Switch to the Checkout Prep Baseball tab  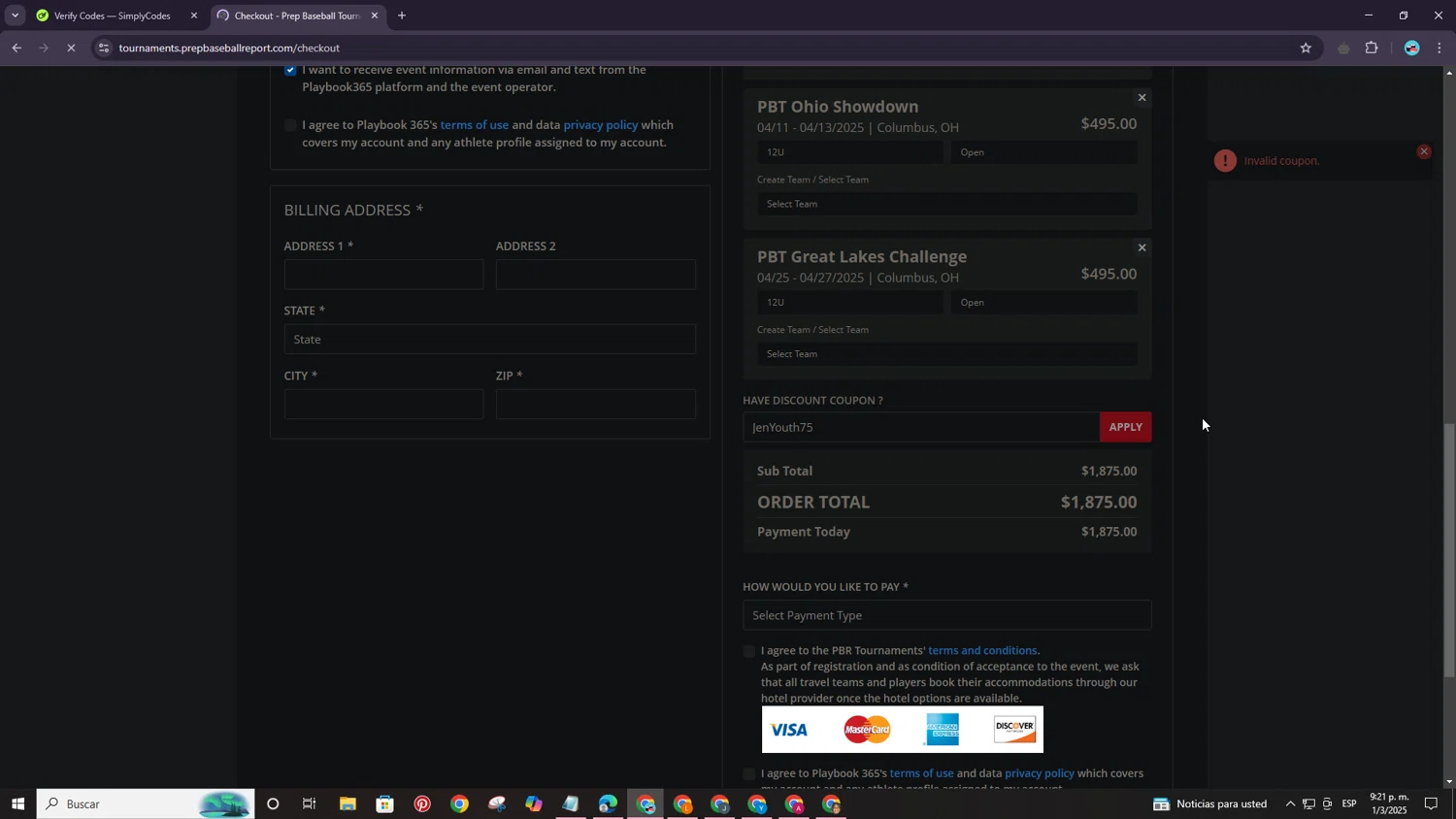(297, 16)
